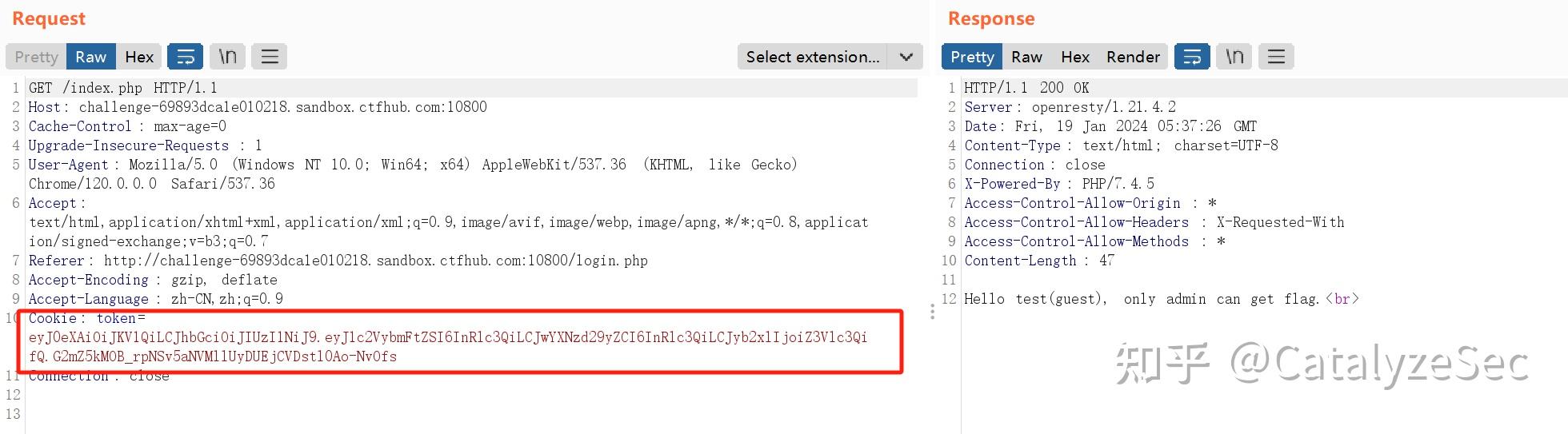Open the Request panel hamburger menu
The image size is (1568, 434).
[x=270, y=57]
